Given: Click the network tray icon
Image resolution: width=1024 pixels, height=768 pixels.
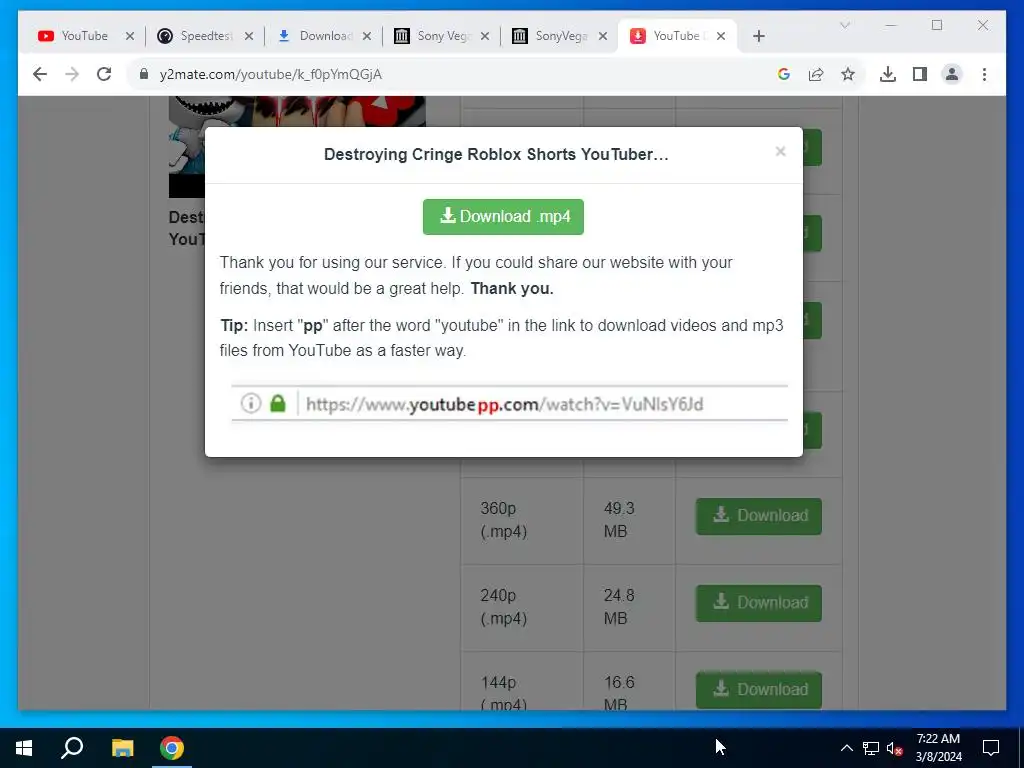Looking at the screenshot, I should [x=871, y=748].
